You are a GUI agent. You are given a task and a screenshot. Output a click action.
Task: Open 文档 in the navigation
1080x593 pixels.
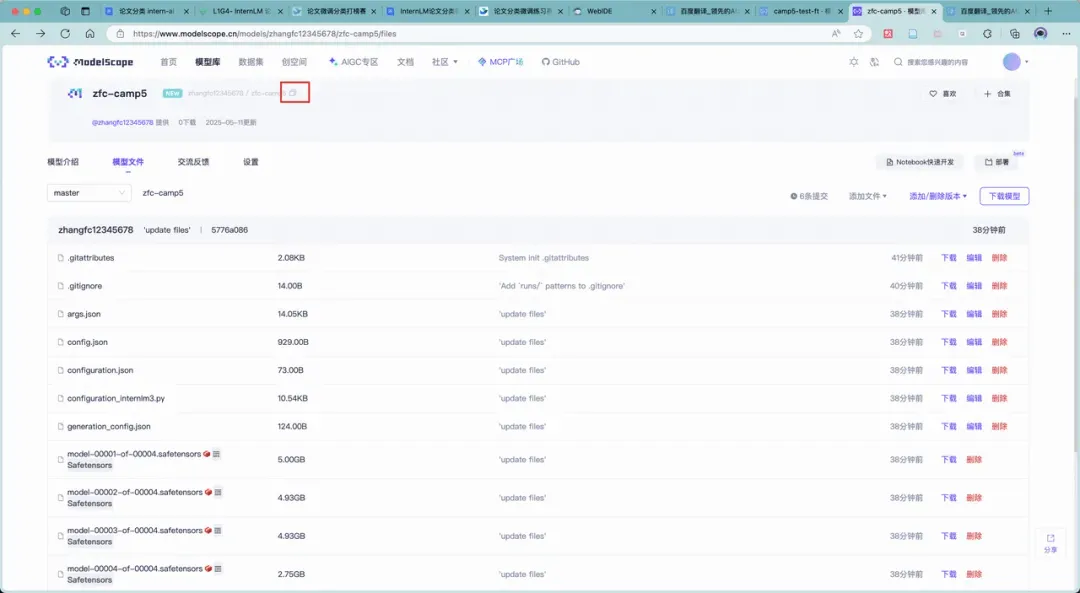[x=405, y=62]
